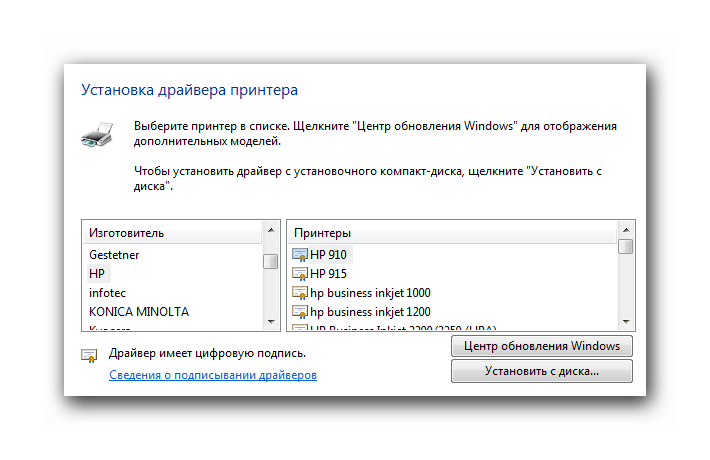Click the certificate icon beside HP 915

(300, 274)
